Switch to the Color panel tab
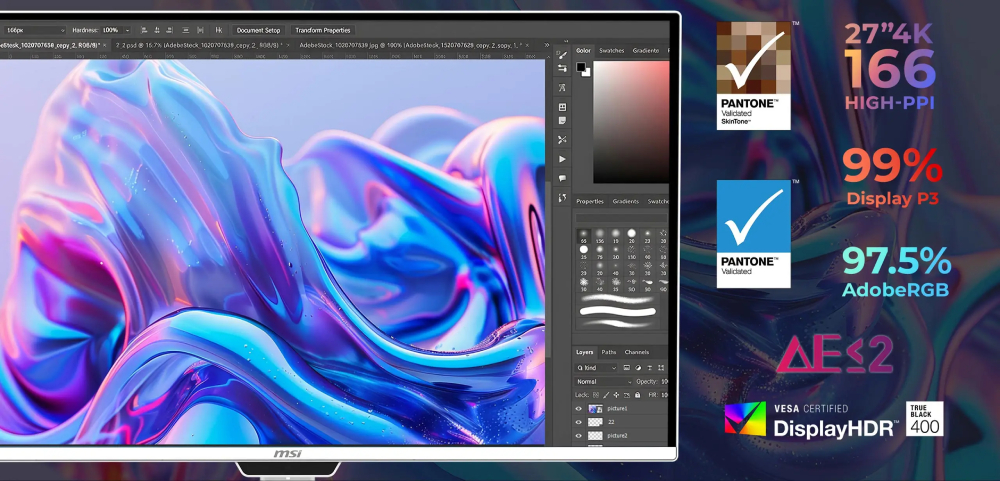The width and height of the screenshot is (1000, 481). click(584, 50)
